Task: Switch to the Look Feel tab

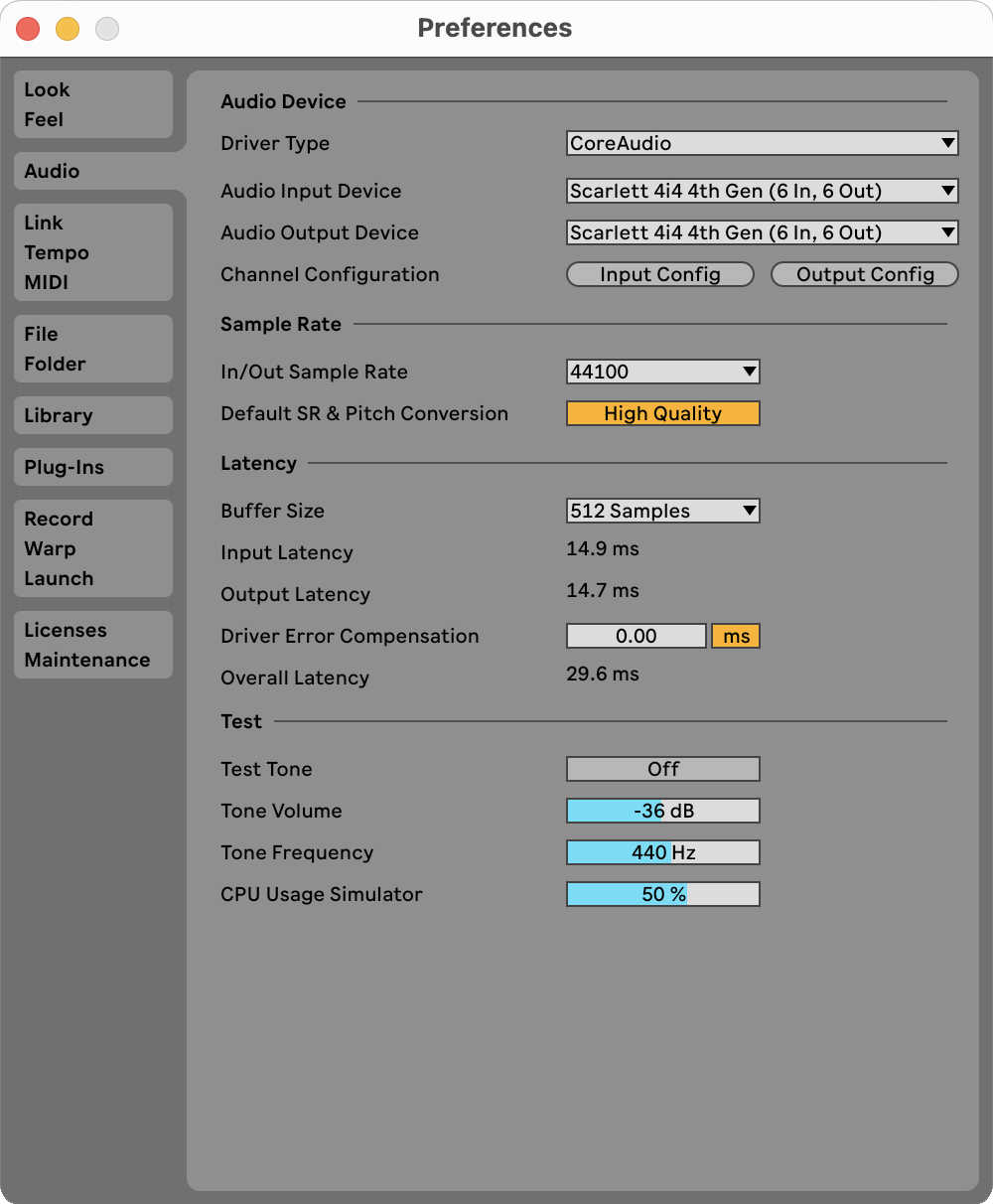Action: click(x=92, y=104)
